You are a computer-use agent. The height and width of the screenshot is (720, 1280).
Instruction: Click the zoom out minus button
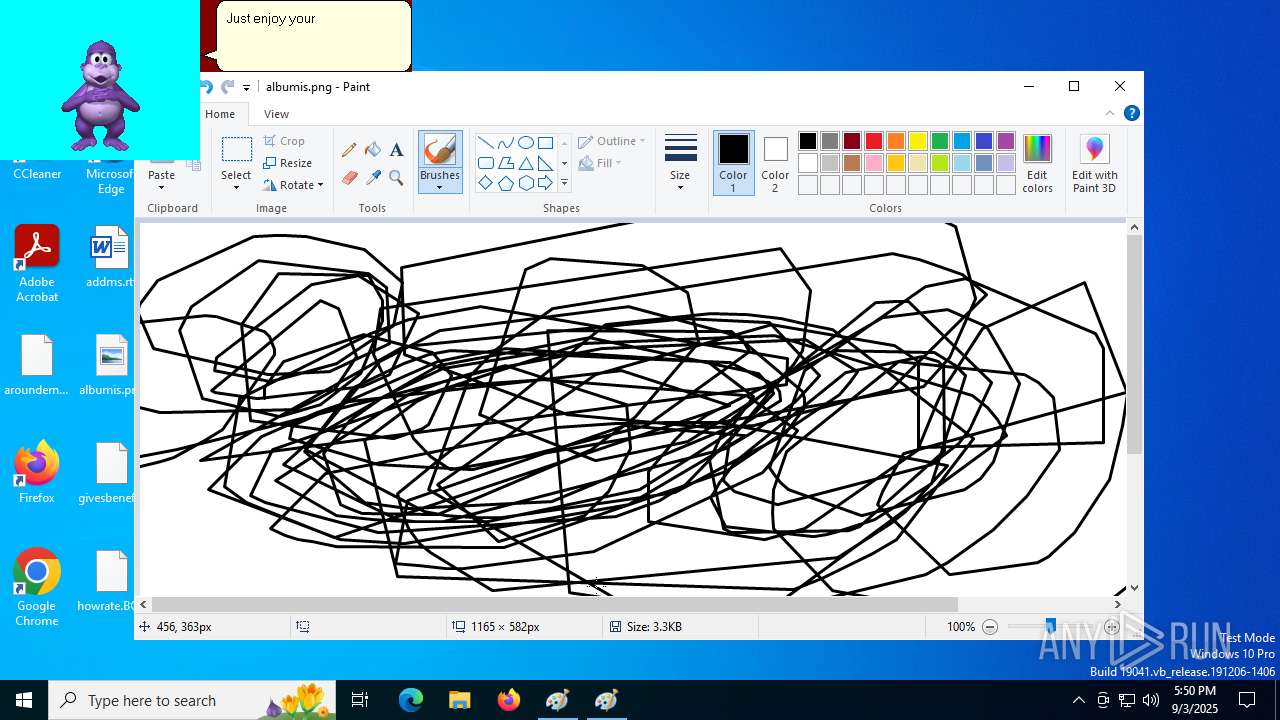click(x=990, y=627)
